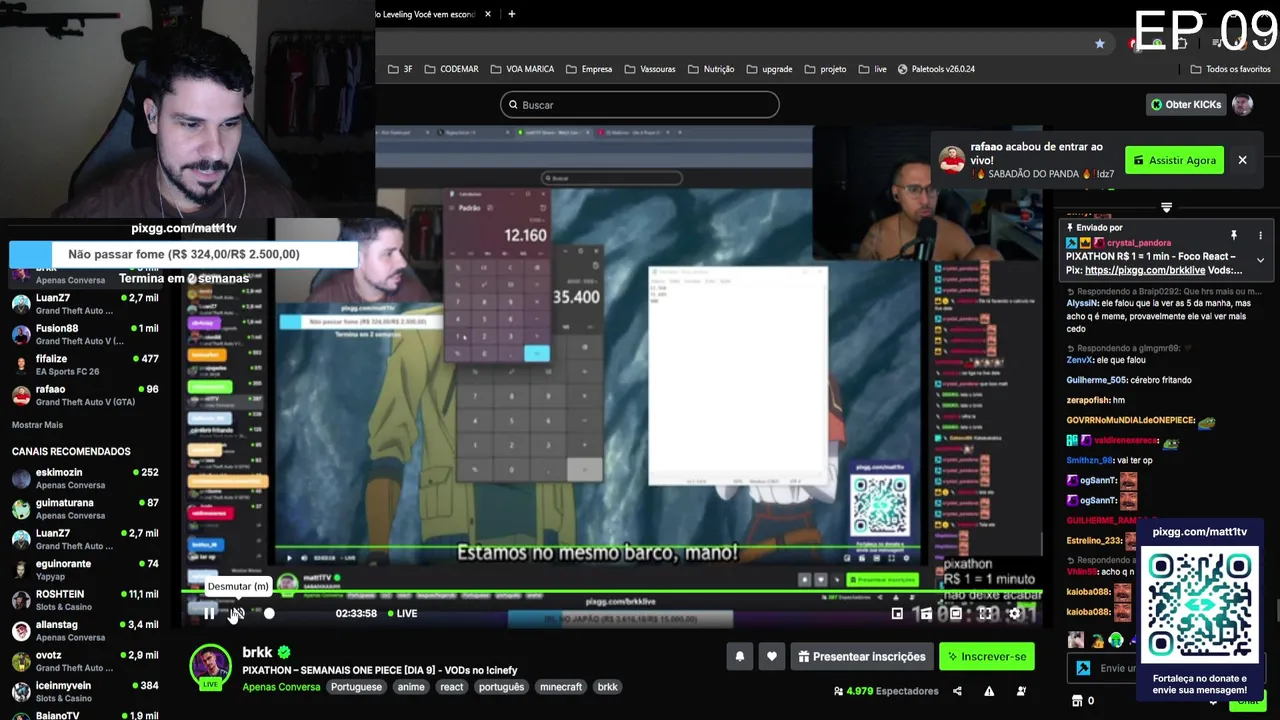1280x720 pixels.
Task: Dismiss the rafaao live notification
Action: 1242,160
